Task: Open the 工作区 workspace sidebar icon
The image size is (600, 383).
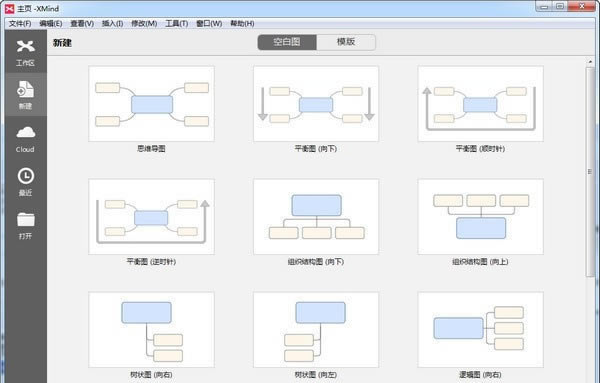Action: (26, 52)
